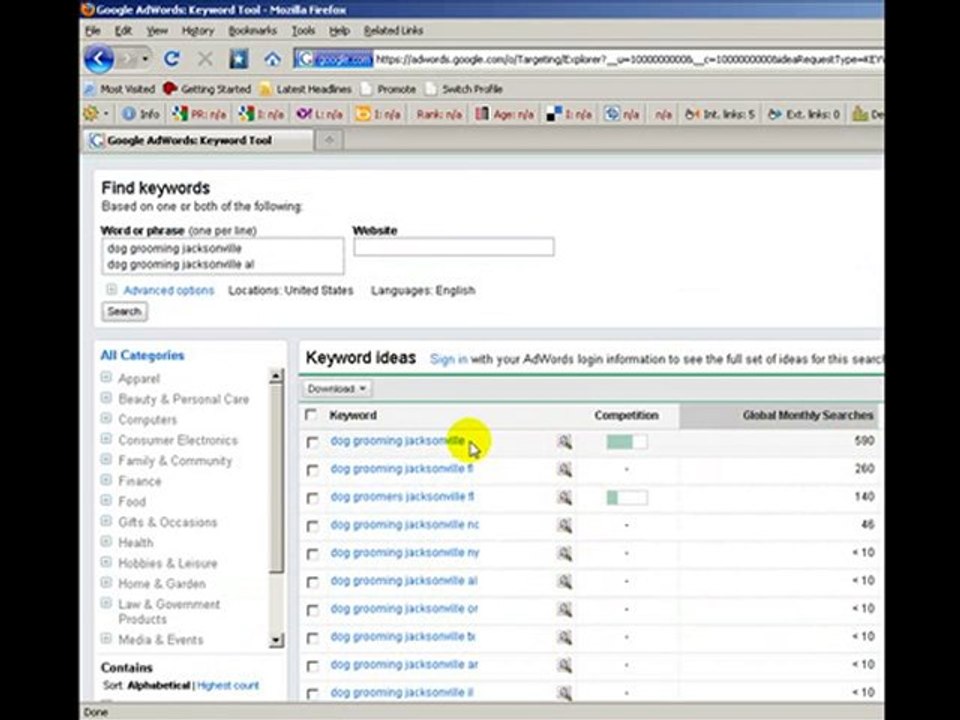
Task: Open the Latest Headlines bookmark
Action: [x=306, y=89]
